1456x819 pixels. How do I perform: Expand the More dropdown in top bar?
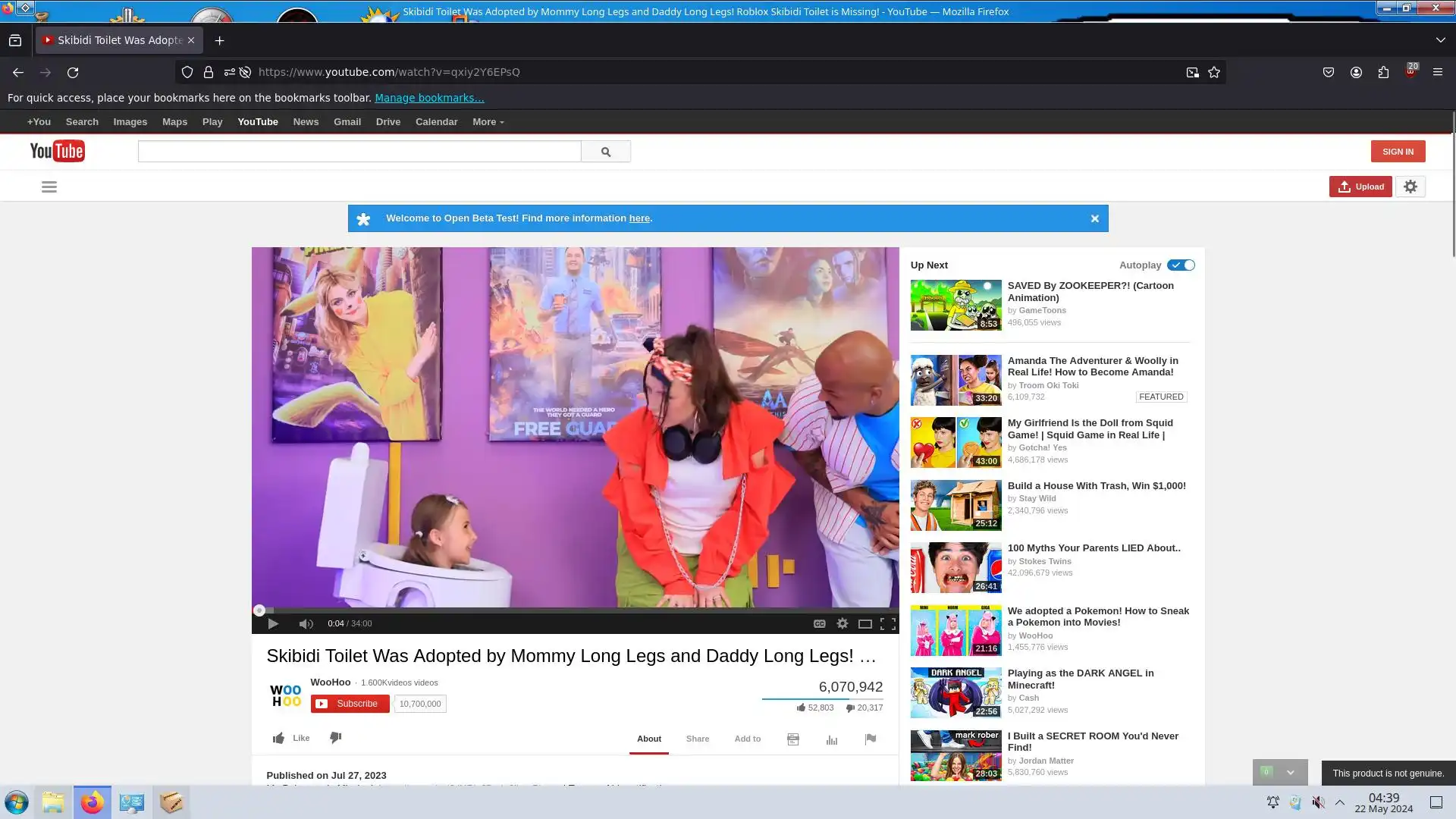pos(488,122)
